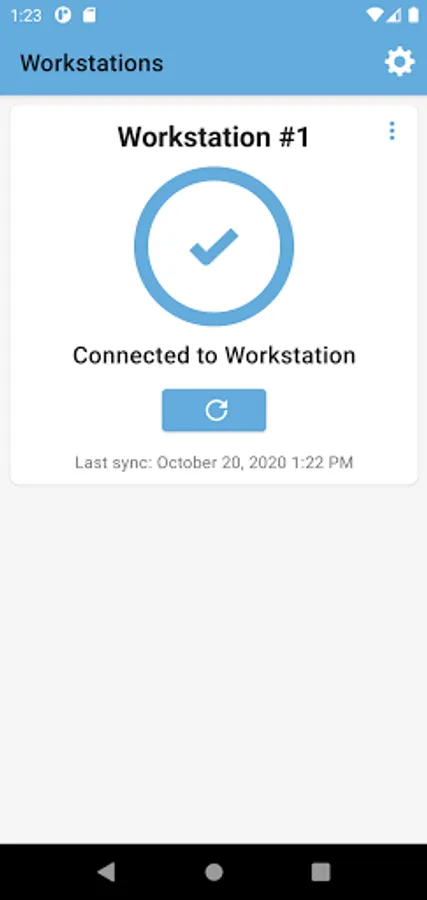Tap the Android recent apps square button
This screenshot has height=900, width=427.
pyautogui.click(x=321, y=872)
